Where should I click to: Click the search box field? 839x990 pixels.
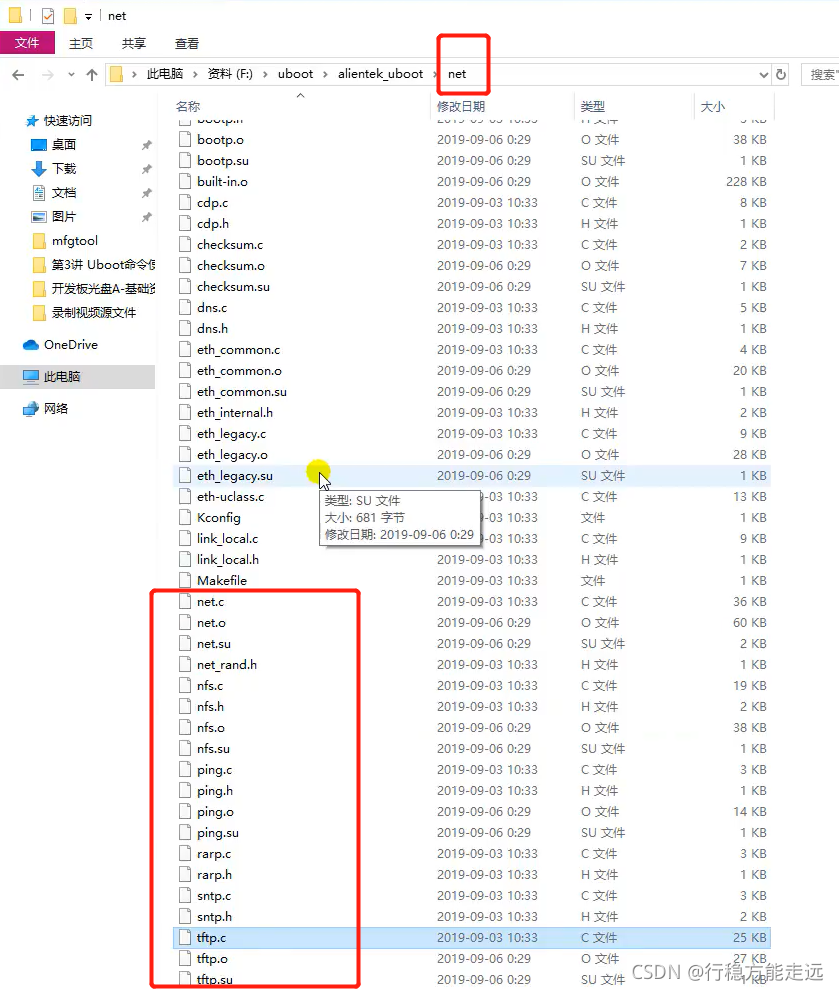point(820,75)
